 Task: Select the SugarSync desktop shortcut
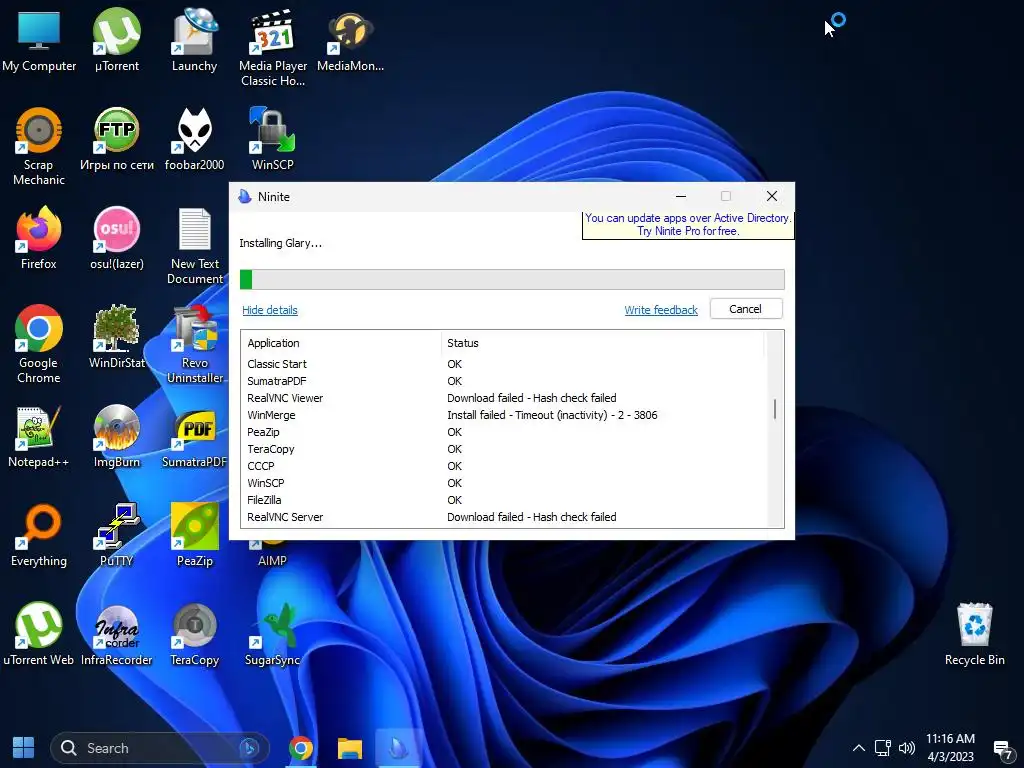pos(272,635)
